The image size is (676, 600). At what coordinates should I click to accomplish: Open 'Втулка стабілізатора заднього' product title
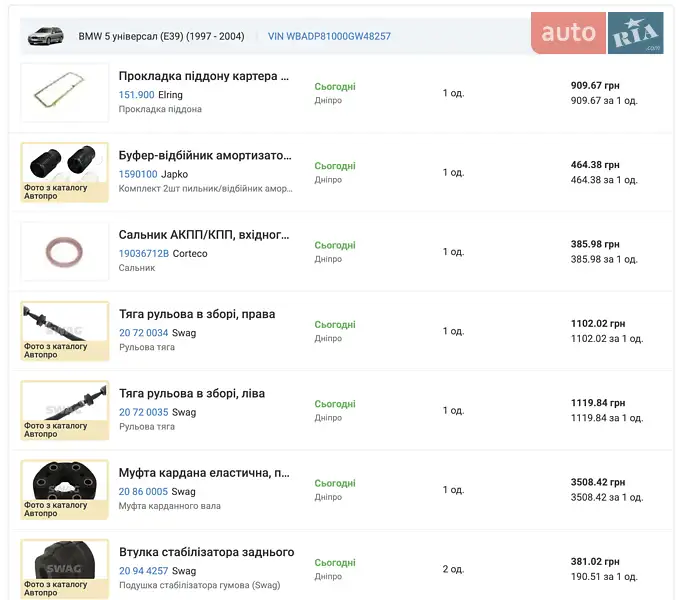click(206, 552)
